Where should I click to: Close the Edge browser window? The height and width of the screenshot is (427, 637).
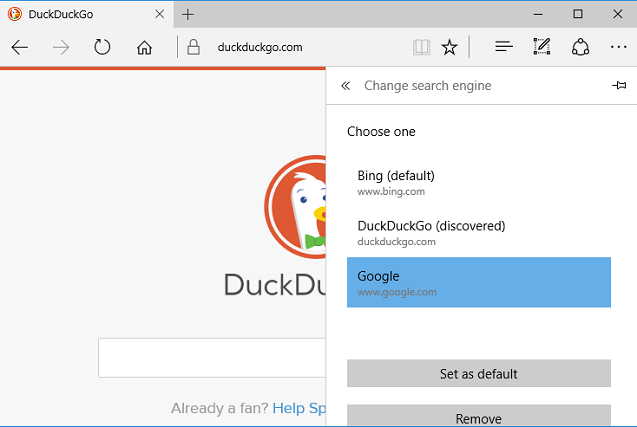point(618,14)
